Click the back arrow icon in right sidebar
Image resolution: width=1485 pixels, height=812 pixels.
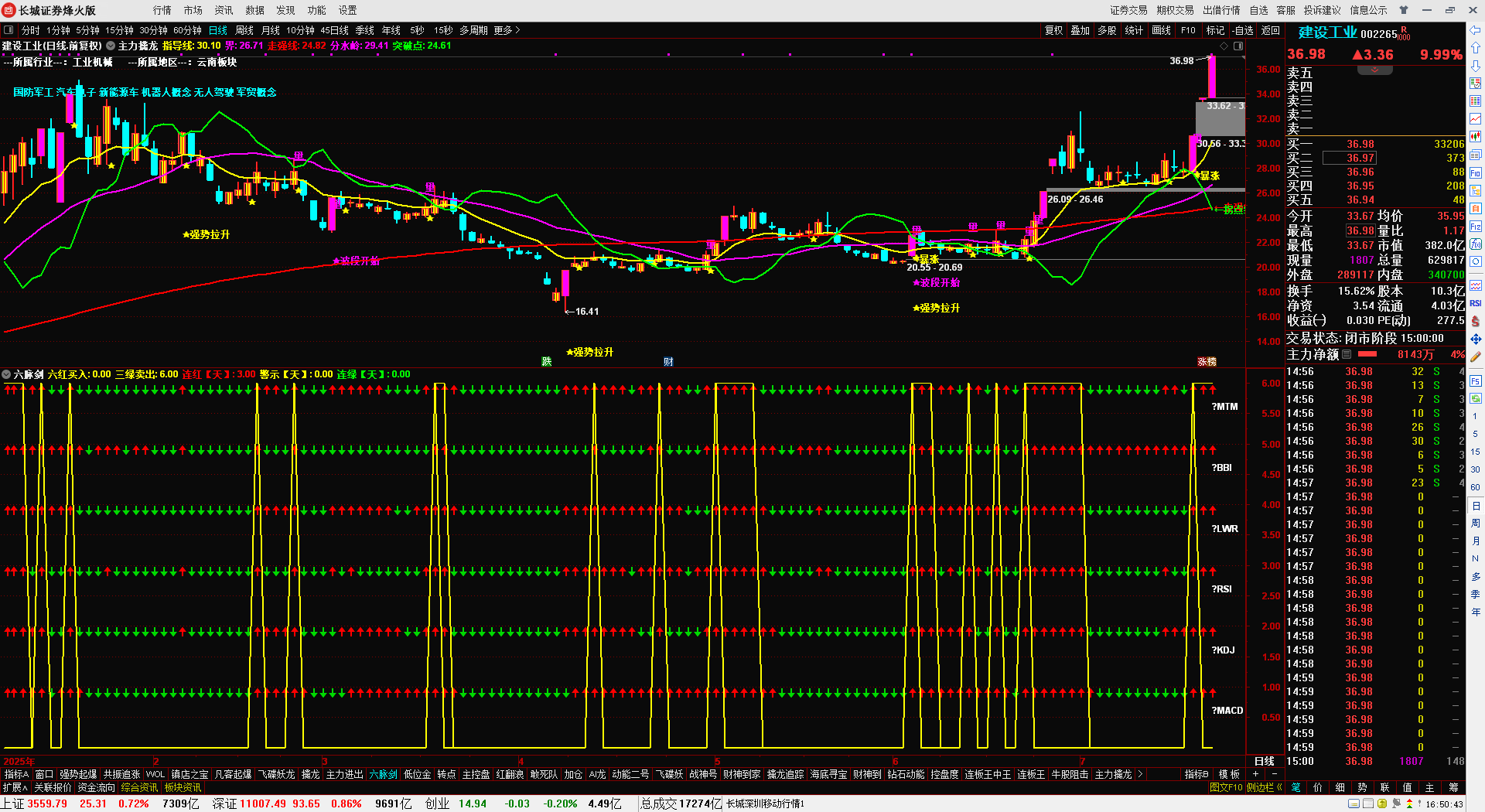point(1476,30)
